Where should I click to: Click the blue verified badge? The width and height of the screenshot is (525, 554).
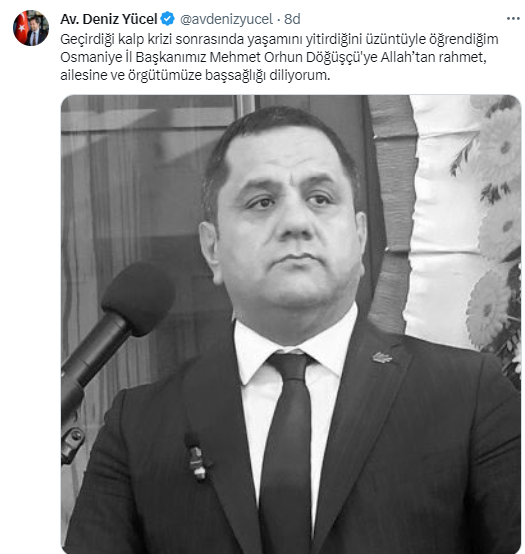pos(167,19)
